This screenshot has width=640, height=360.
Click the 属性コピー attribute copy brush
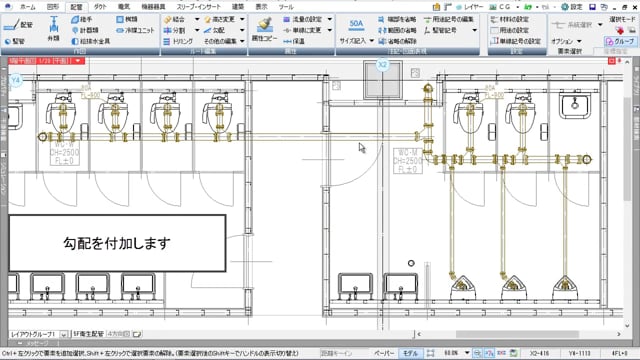[264, 29]
